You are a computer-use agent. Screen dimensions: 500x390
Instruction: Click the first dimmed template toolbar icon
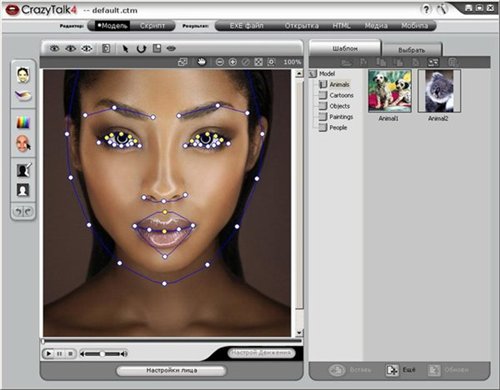(x=346, y=62)
